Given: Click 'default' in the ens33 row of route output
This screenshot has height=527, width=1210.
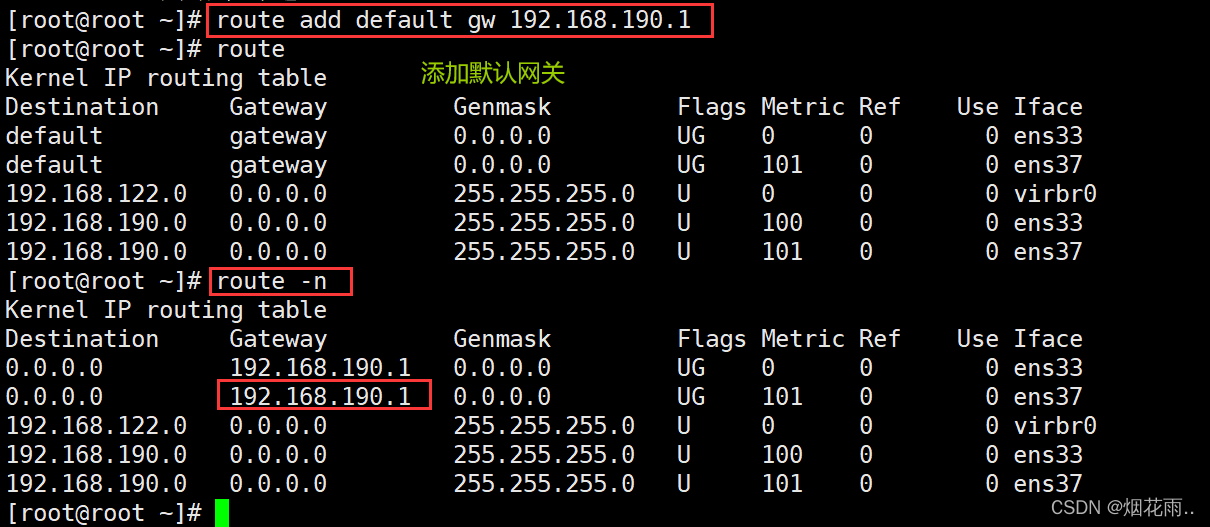Looking at the screenshot, I should coord(54,136).
